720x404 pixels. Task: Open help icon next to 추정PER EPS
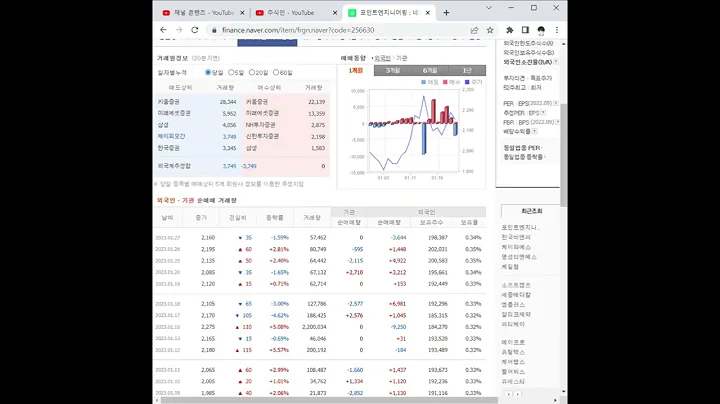[543, 112]
